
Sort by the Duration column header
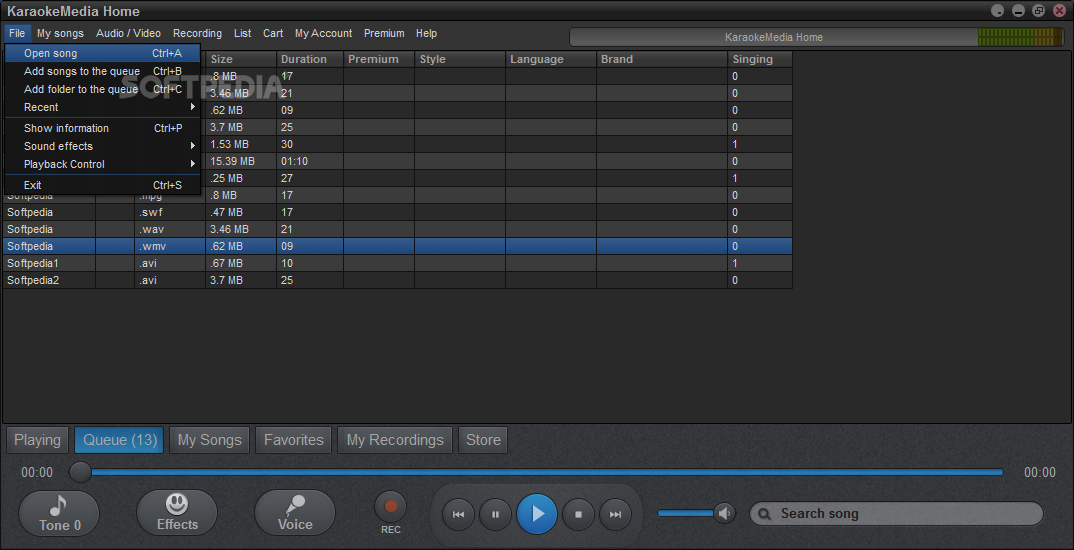310,59
